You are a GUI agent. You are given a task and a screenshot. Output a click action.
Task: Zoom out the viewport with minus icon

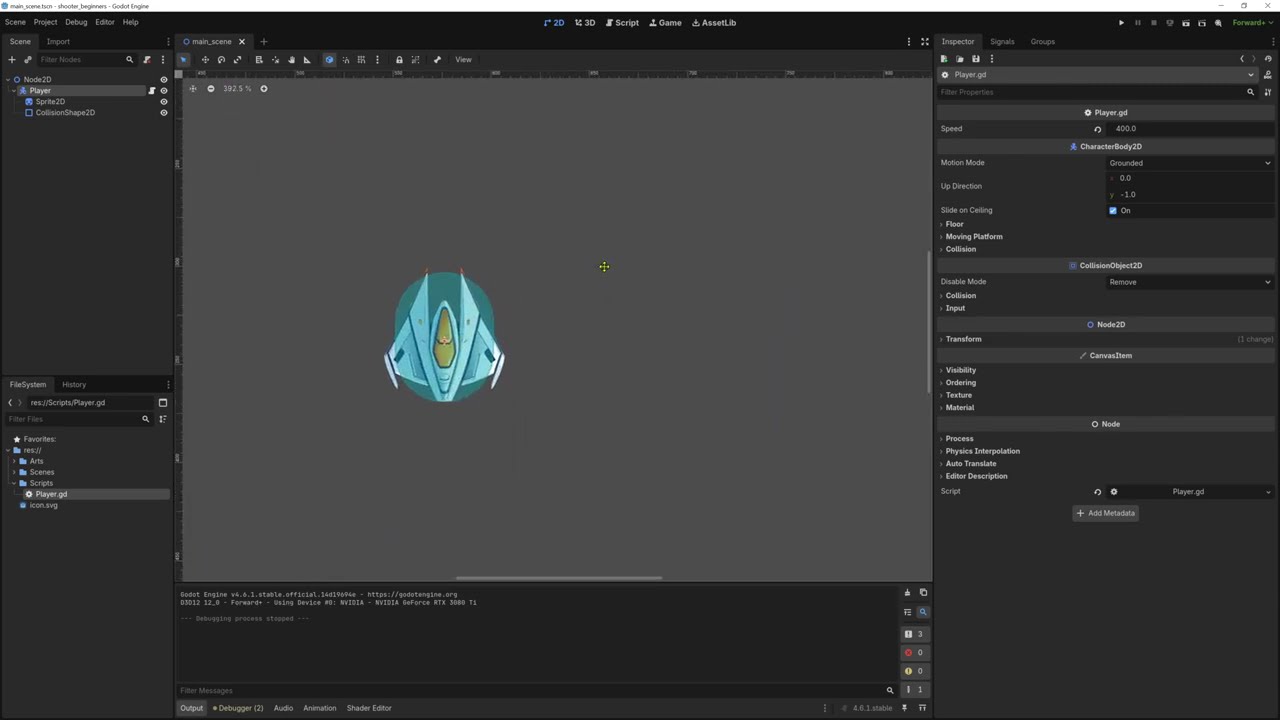(x=210, y=89)
